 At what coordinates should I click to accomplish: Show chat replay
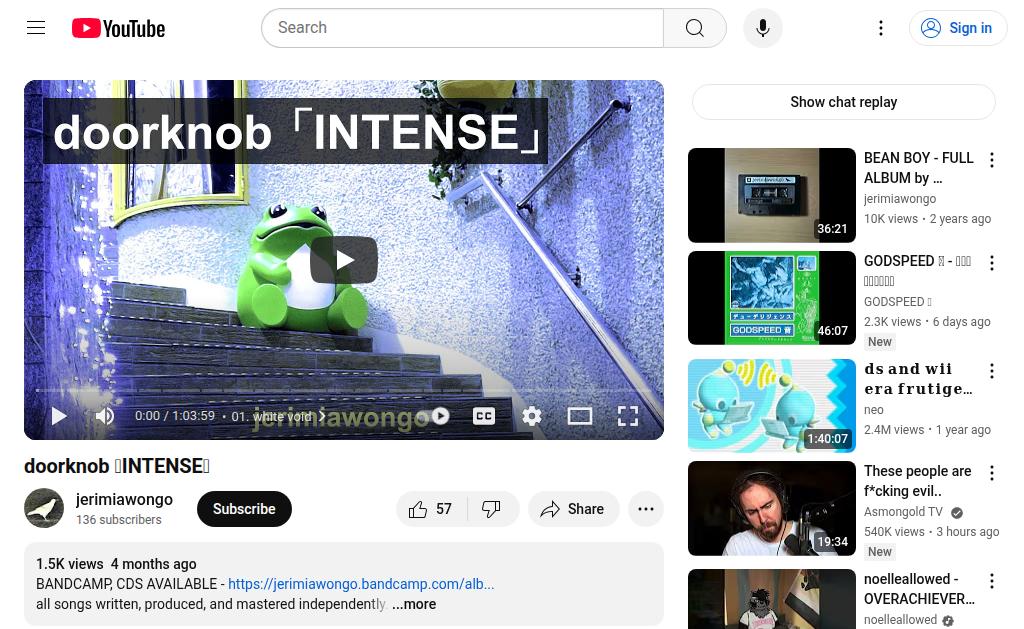pyautogui.click(x=843, y=102)
